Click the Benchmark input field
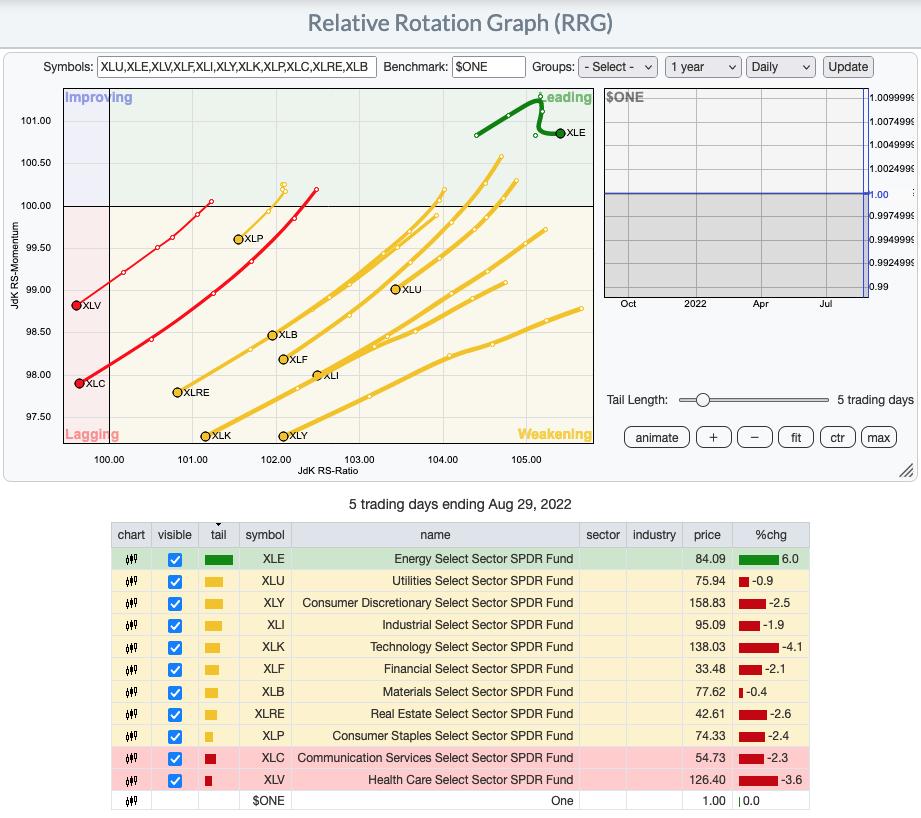 489,67
